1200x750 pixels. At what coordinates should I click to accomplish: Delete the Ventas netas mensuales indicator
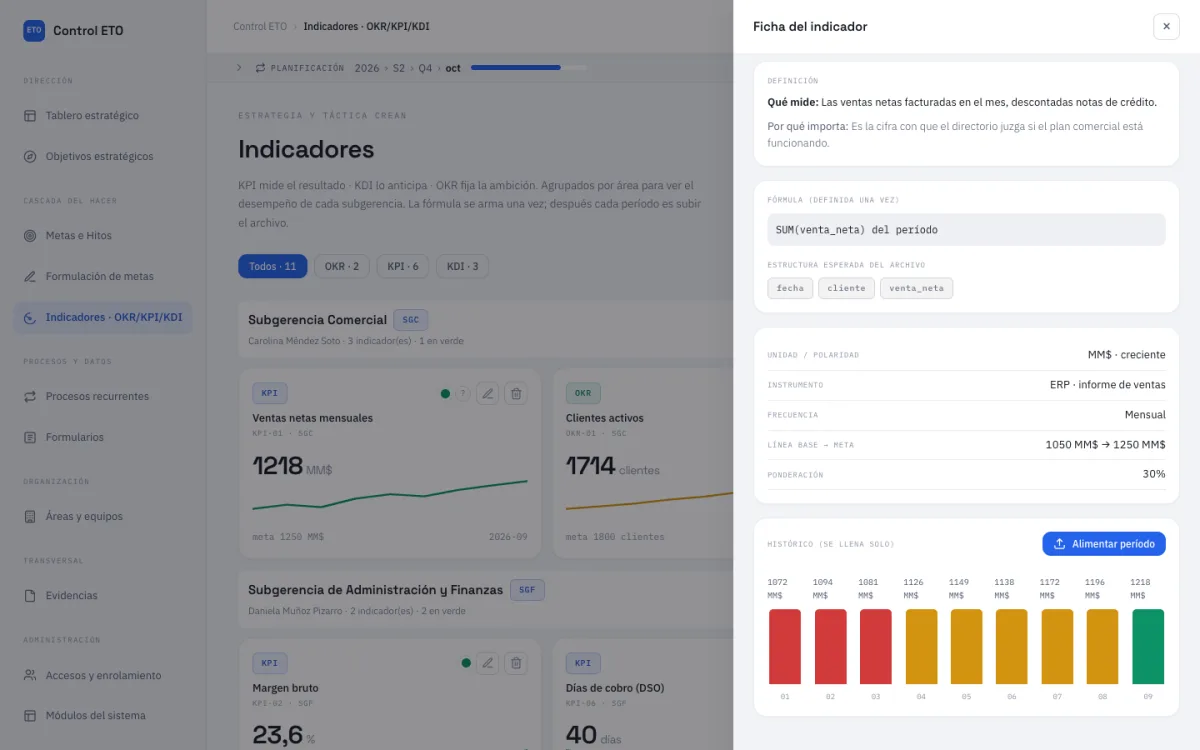(x=516, y=394)
